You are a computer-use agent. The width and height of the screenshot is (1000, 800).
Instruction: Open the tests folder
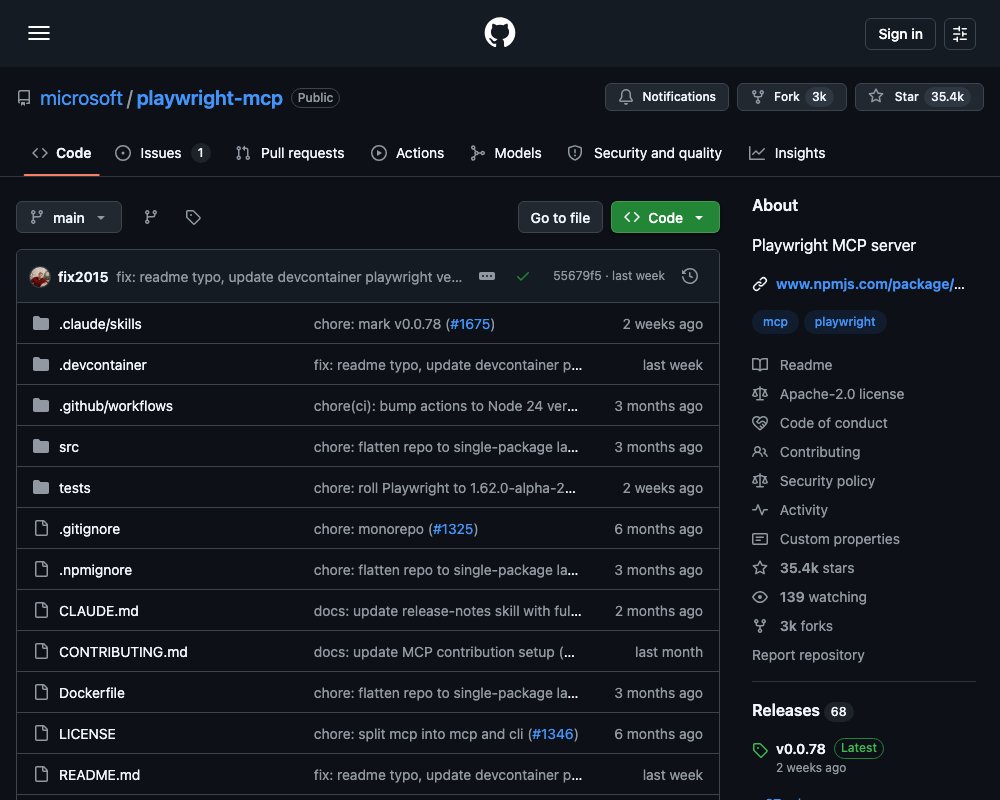click(x=75, y=488)
